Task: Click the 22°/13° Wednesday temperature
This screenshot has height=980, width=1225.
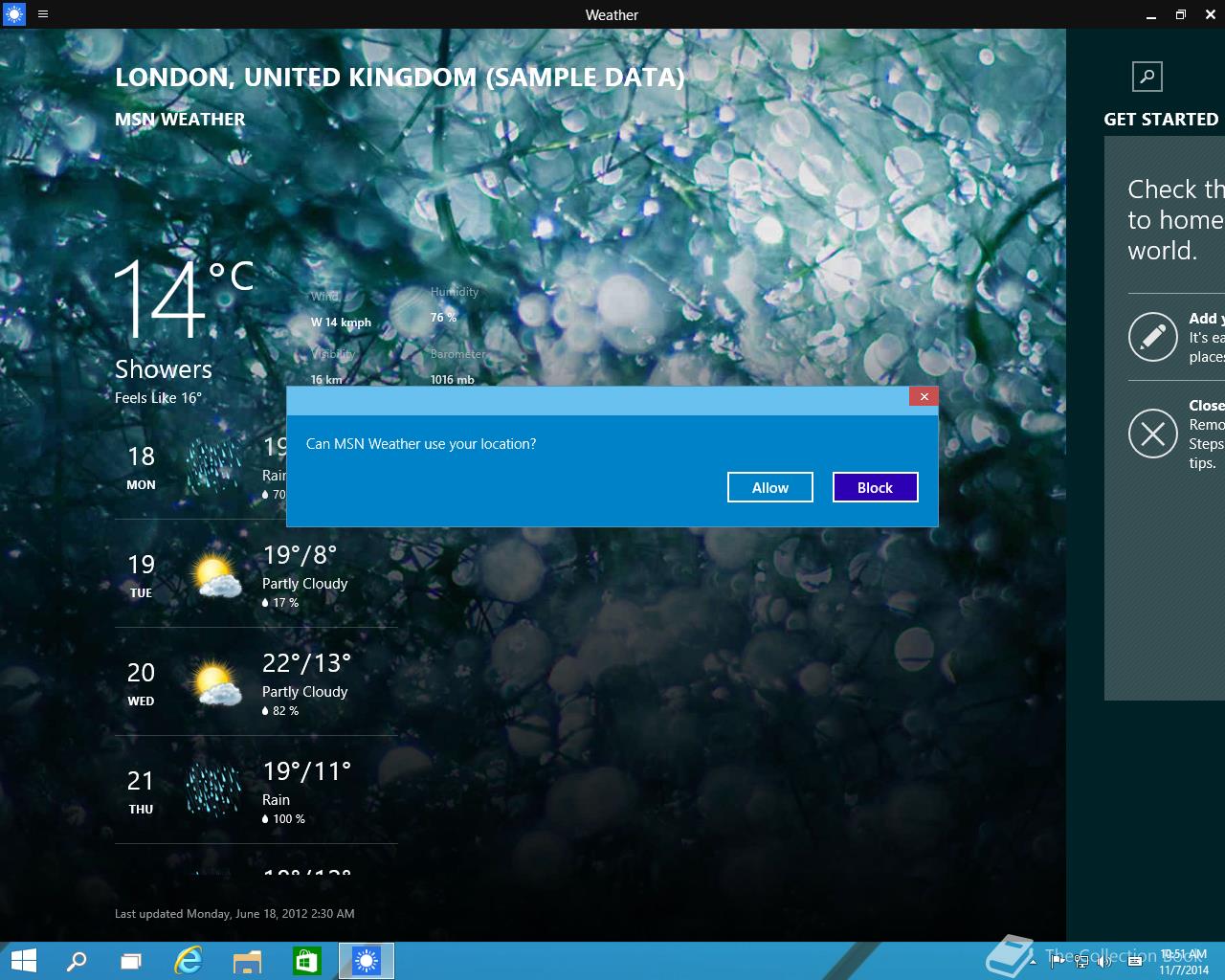Action: [307, 663]
